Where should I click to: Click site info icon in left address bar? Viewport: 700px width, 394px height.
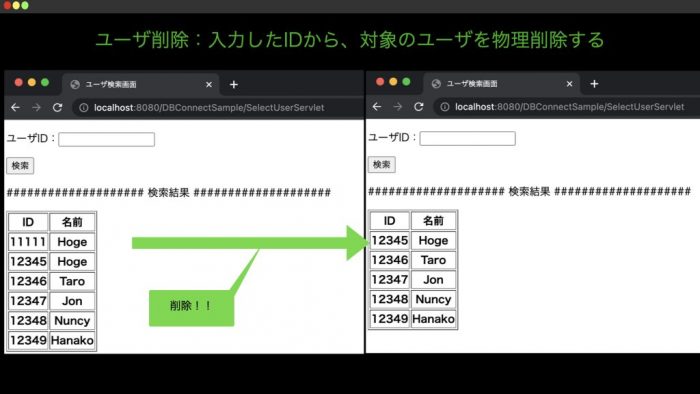tap(83, 108)
